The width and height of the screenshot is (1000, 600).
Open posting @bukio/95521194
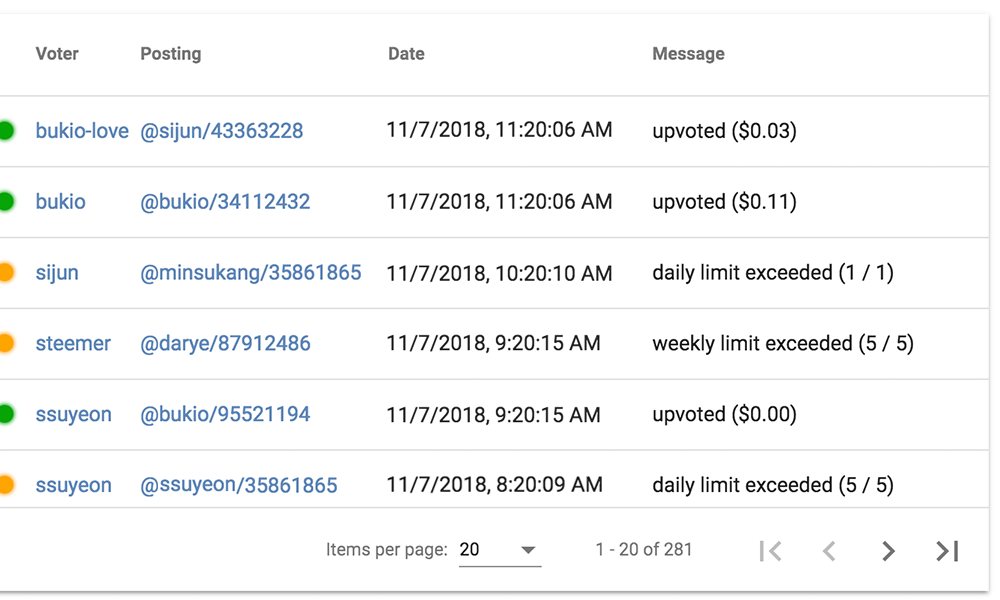224,414
